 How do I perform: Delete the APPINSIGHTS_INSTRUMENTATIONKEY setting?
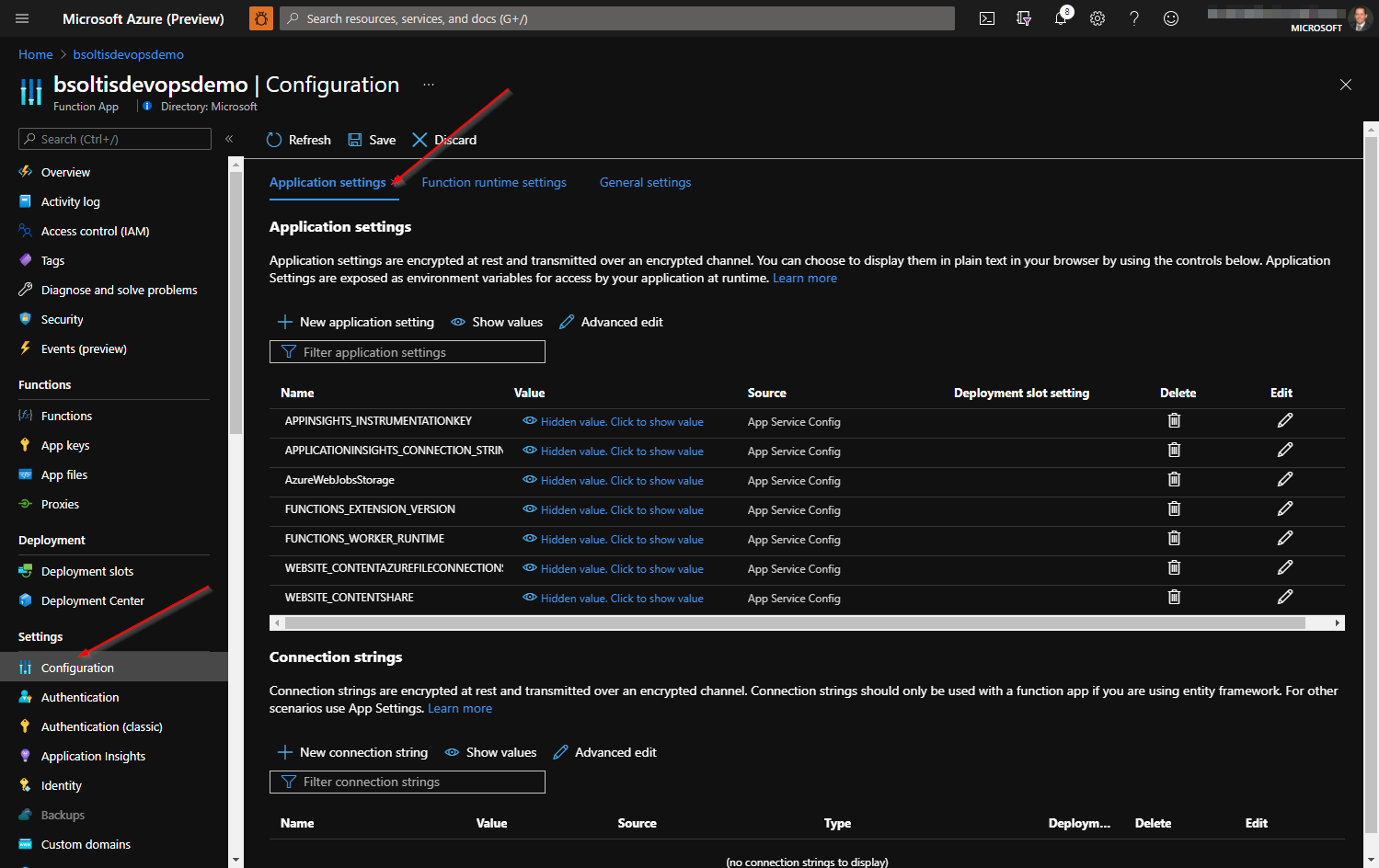(x=1174, y=421)
